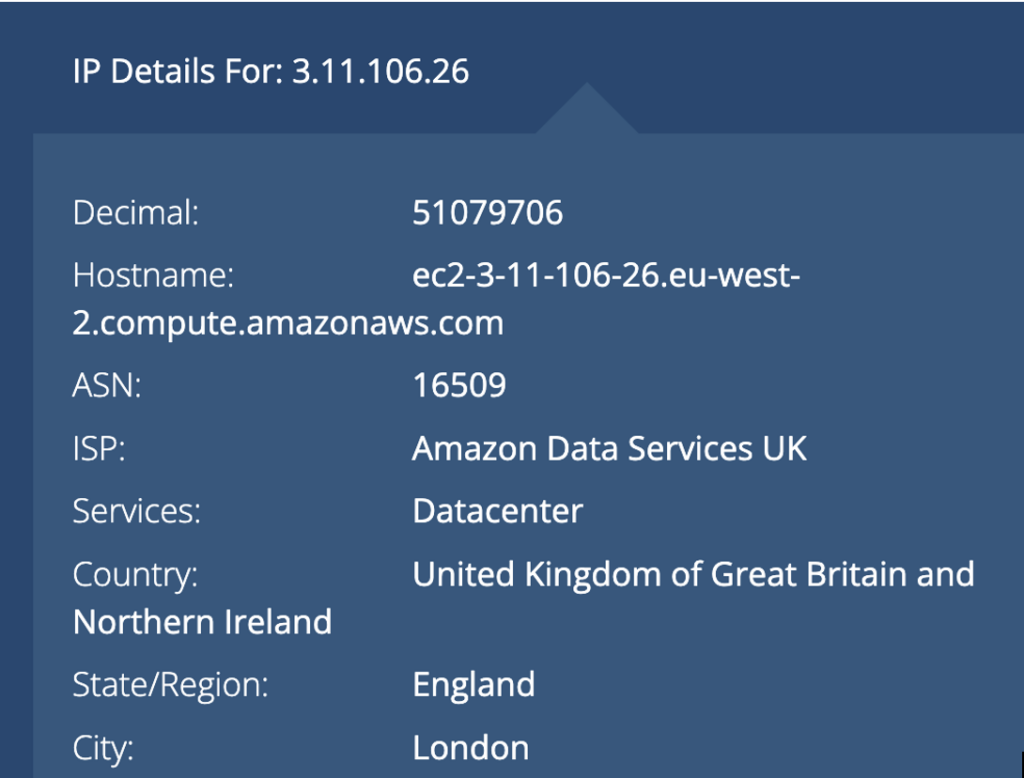The image size is (1024, 778).
Task: Click the ASN label
Action: pos(107,386)
